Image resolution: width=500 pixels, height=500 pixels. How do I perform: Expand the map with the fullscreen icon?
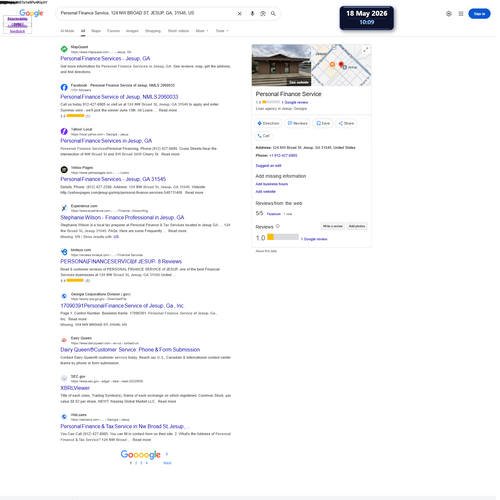click(366, 50)
